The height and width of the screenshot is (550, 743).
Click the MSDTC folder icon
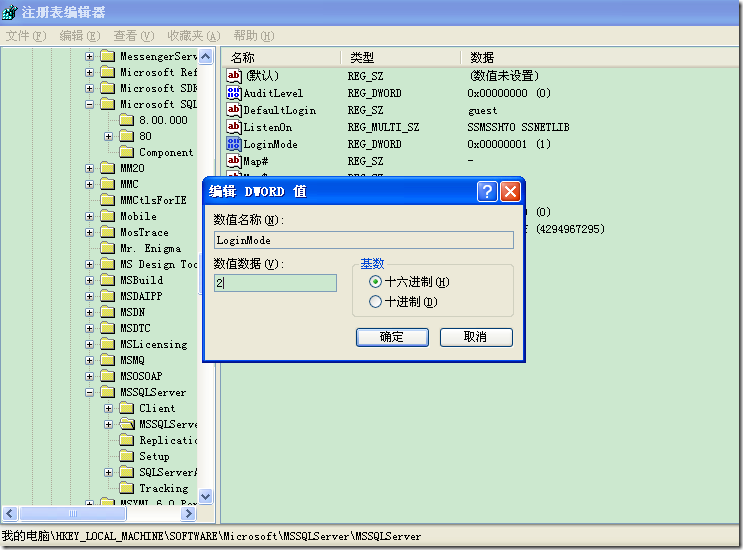108,328
